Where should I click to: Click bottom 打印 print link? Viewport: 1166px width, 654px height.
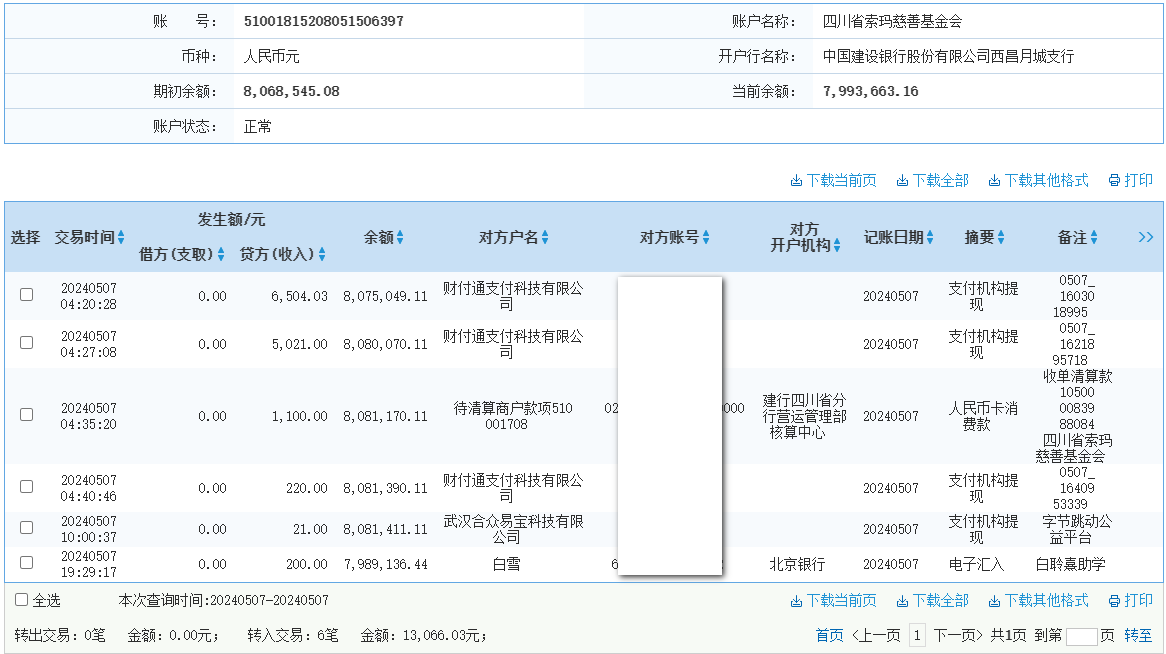point(1130,600)
